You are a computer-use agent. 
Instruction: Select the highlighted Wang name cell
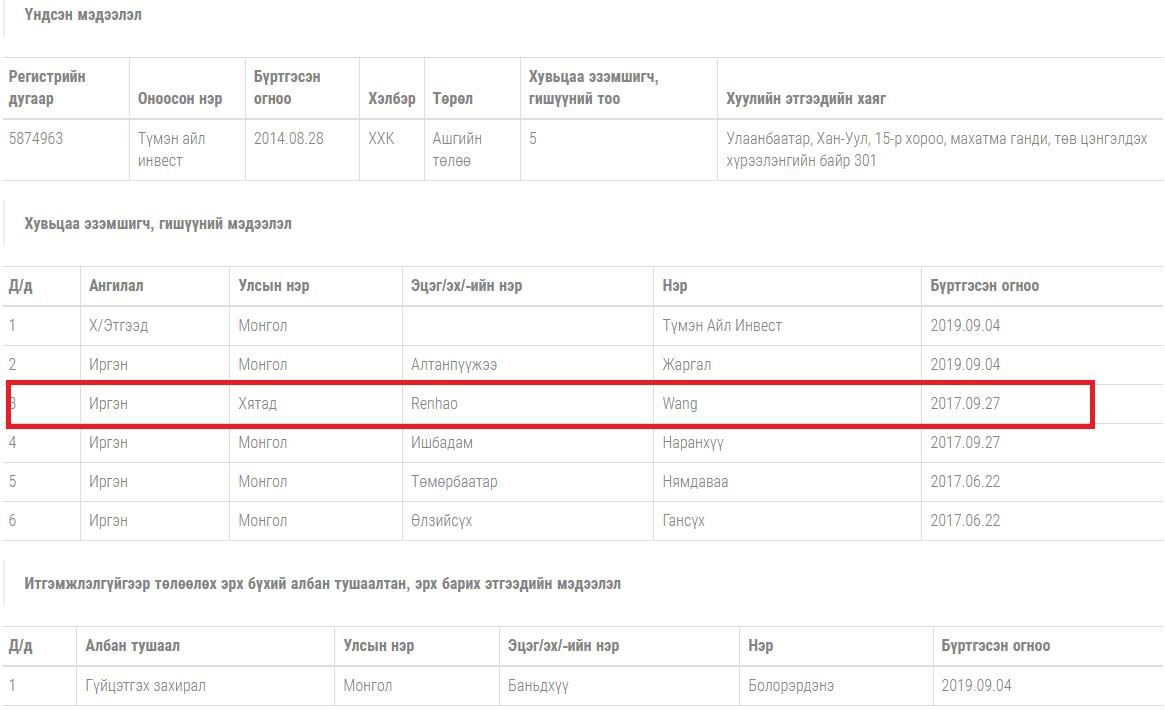click(x=680, y=404)
